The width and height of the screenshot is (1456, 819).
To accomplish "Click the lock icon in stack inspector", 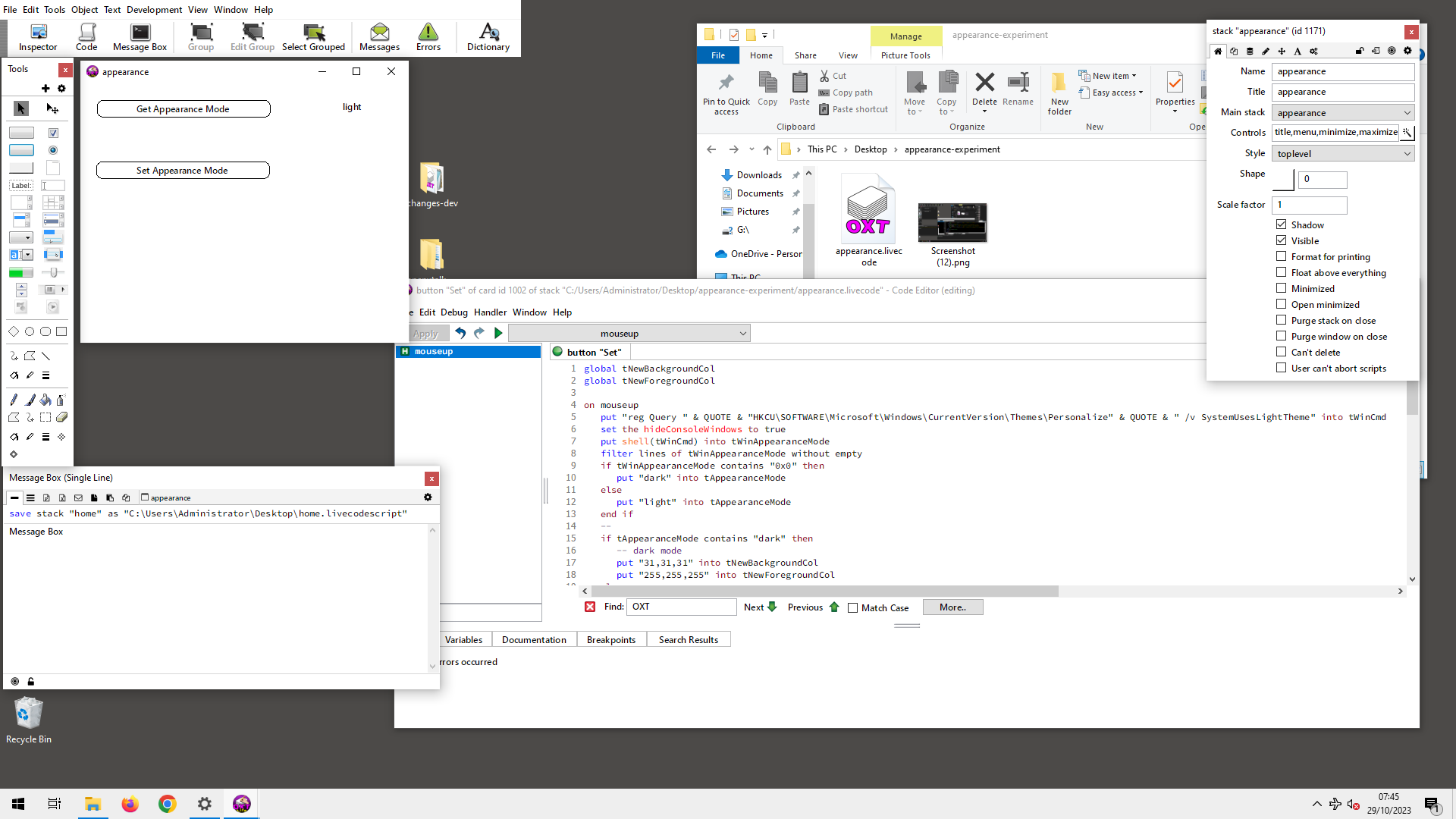I will coord(1360,51).
